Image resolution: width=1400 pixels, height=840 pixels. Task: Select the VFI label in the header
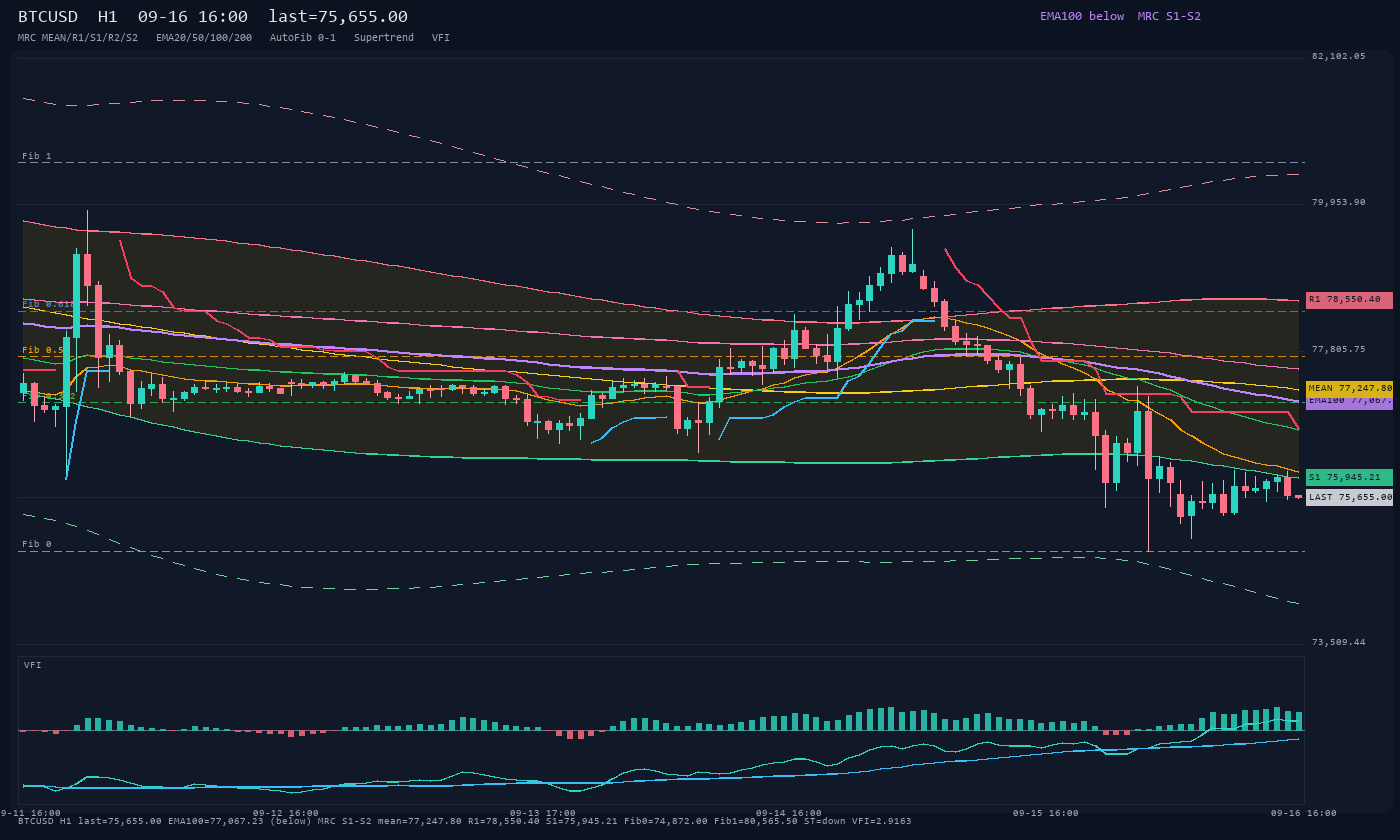pos(441,37)
